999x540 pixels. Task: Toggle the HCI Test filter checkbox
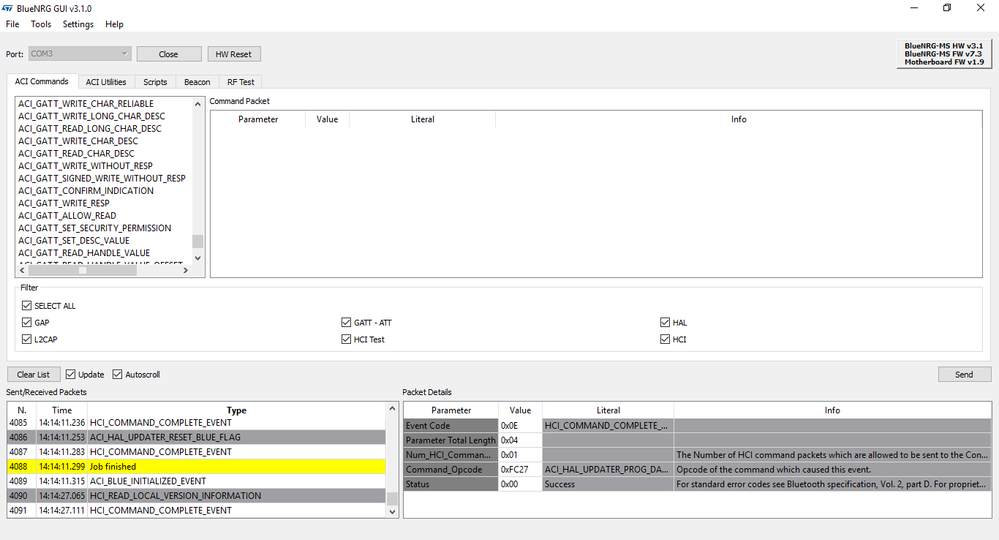(346, 339)
